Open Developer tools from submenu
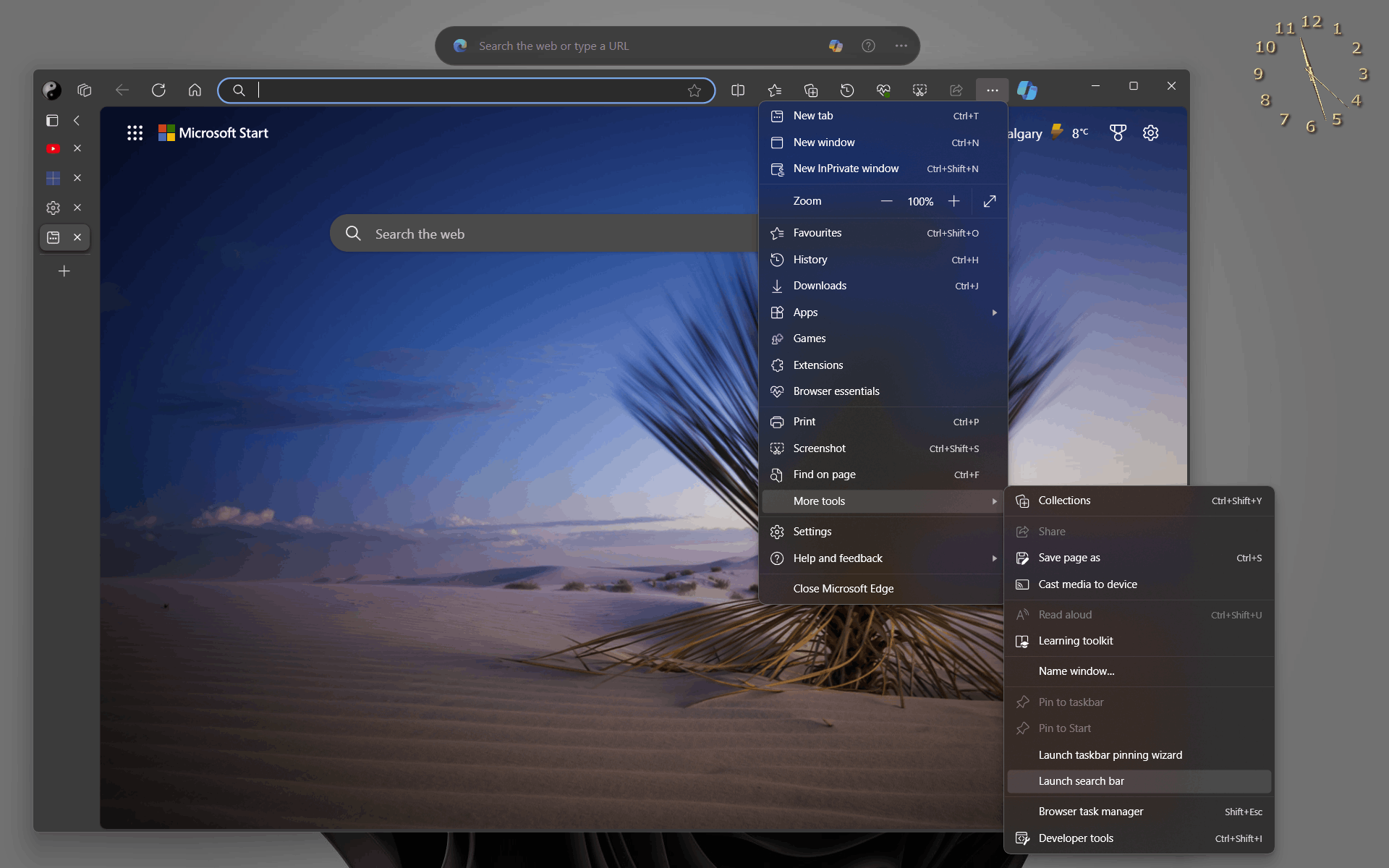Image resolution: width=1389 pixels, height=868 pixels. pyautogui.click(x=1076, y=838)
